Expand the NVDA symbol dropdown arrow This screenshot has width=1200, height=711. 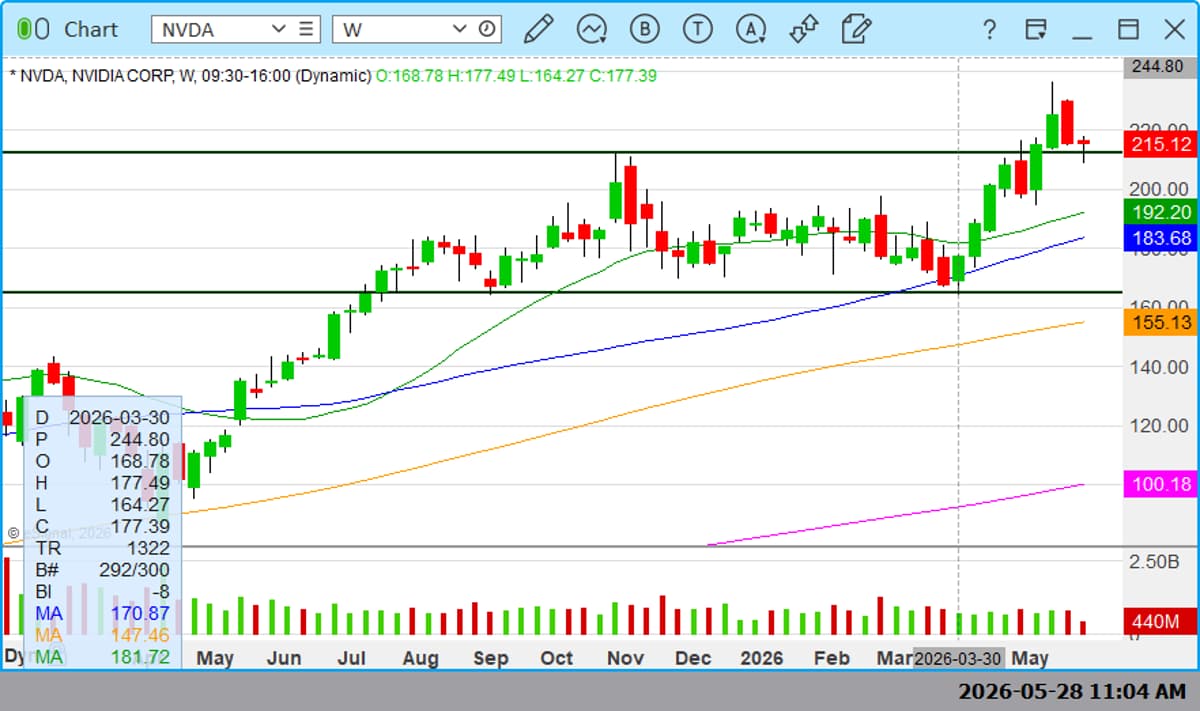pyautogui.click(x=279, y=29)
